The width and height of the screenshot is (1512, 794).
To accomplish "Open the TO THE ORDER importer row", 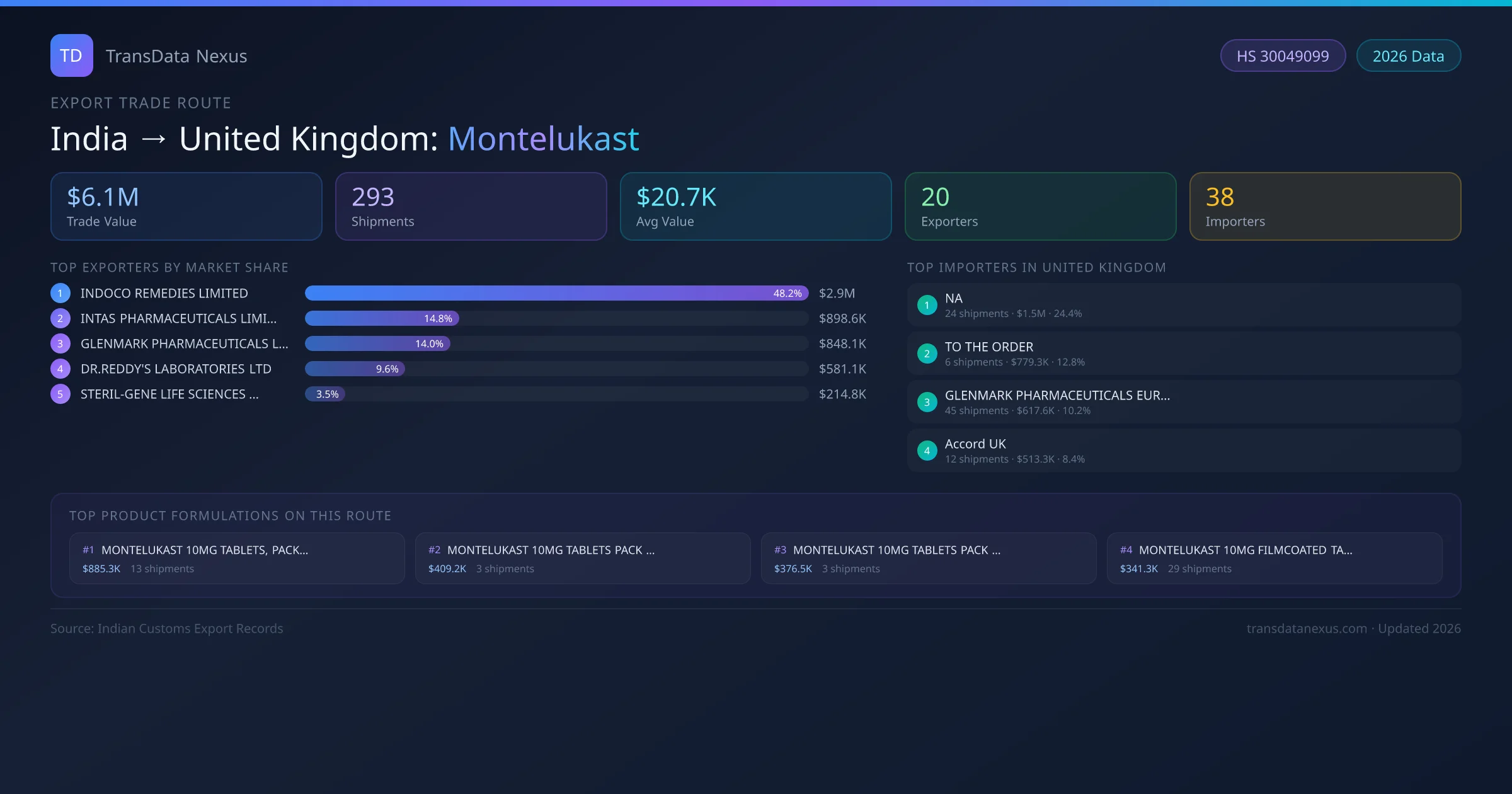I will point(1183,354).
